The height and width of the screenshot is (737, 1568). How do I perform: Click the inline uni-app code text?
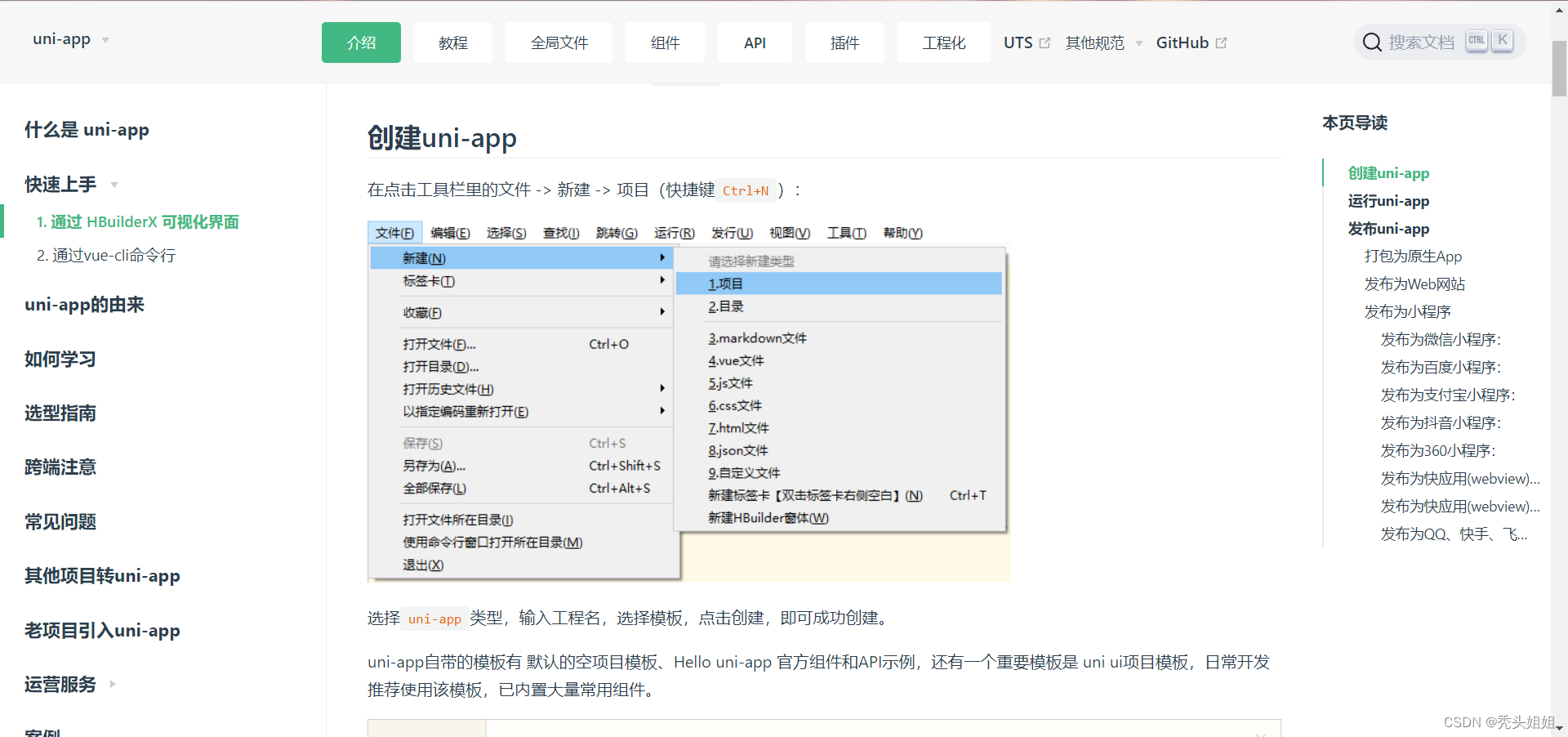[x=434, y=619]
